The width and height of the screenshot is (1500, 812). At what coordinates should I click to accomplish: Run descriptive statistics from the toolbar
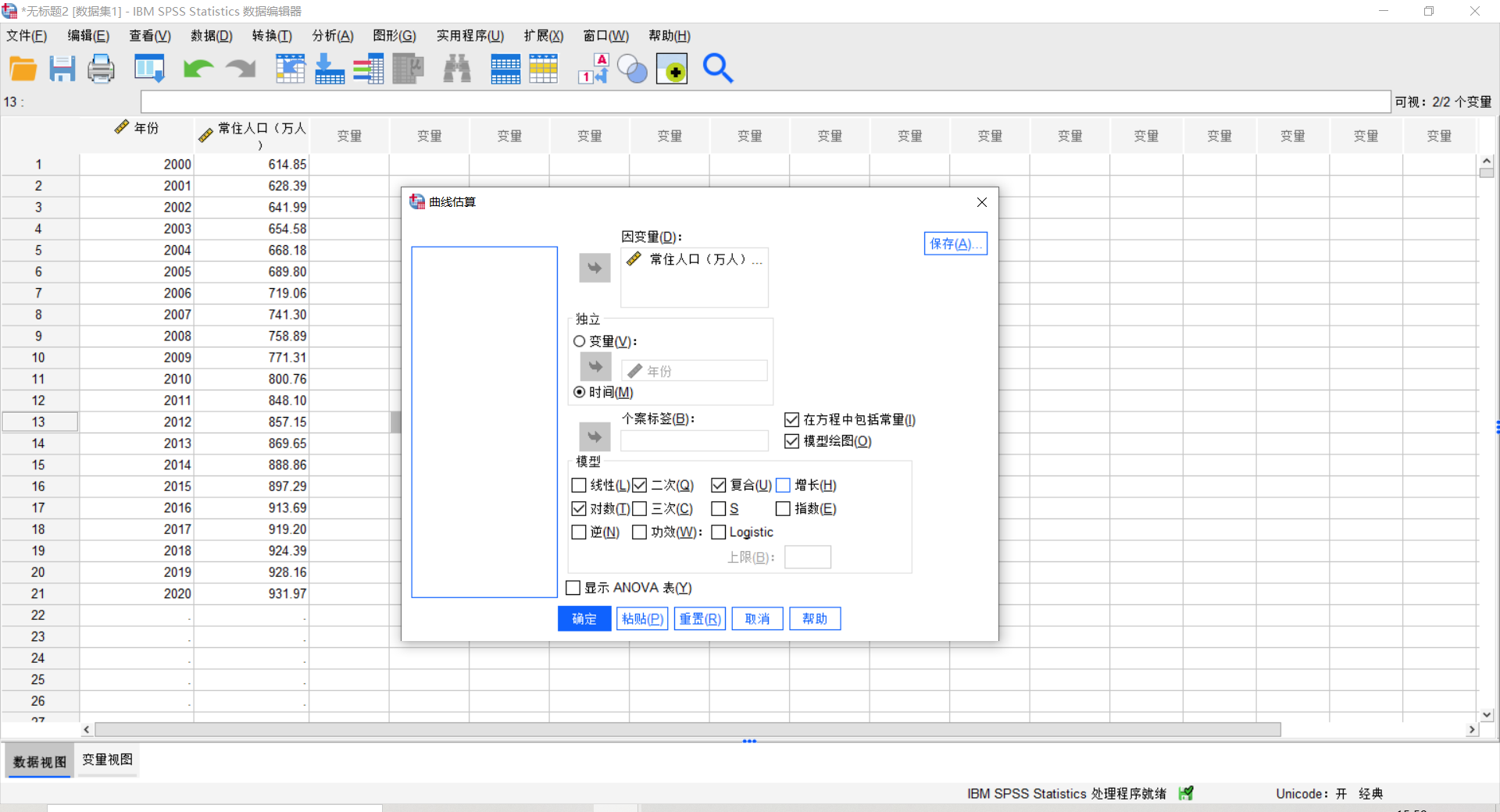[408, 69]
